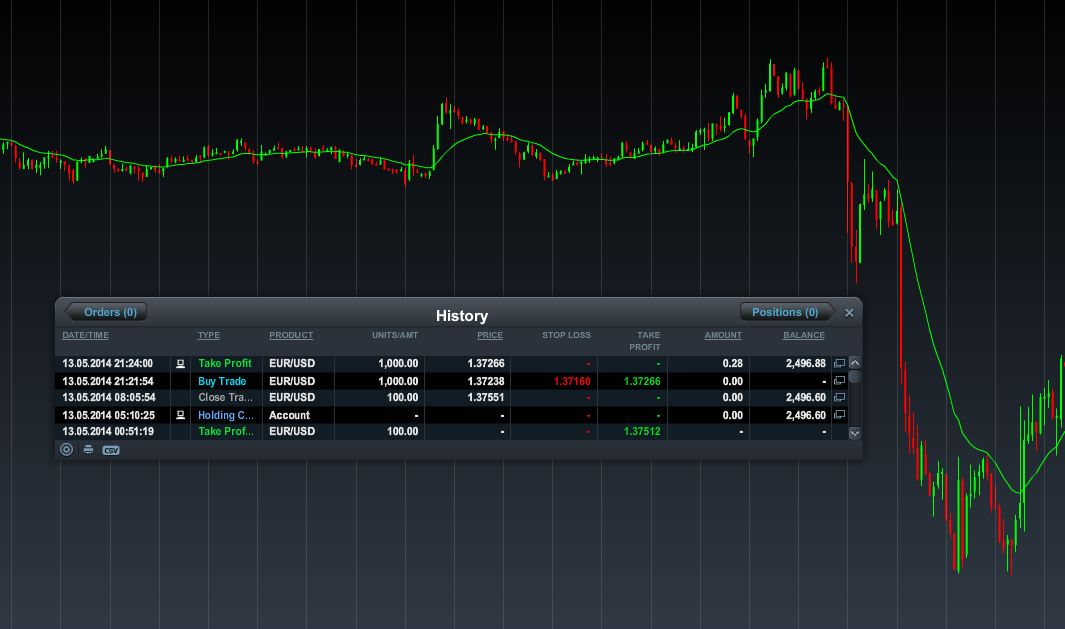Open details icon for Holding C... row
1065x629 pixels.
(840, 414)
